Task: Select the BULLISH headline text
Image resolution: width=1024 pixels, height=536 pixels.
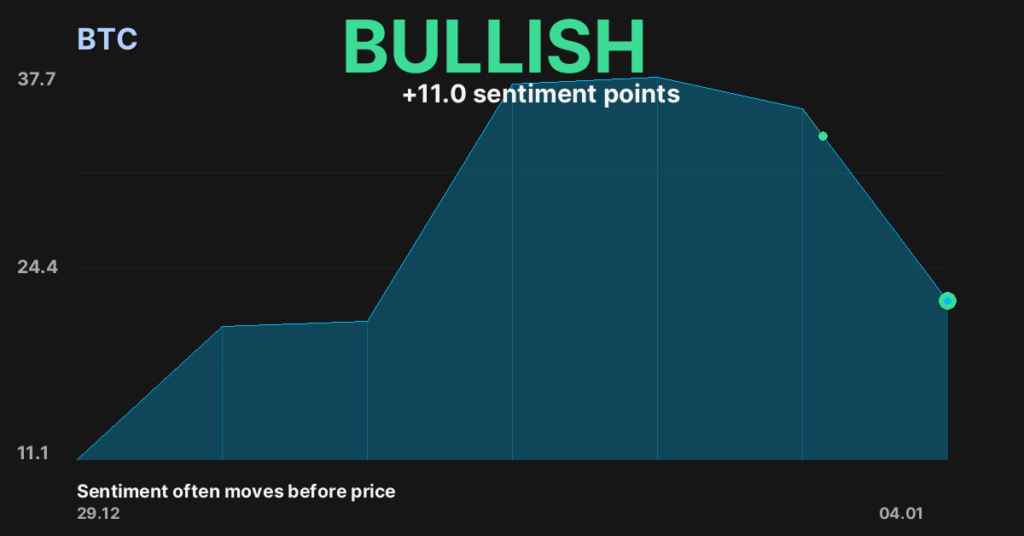Action: 494,47
